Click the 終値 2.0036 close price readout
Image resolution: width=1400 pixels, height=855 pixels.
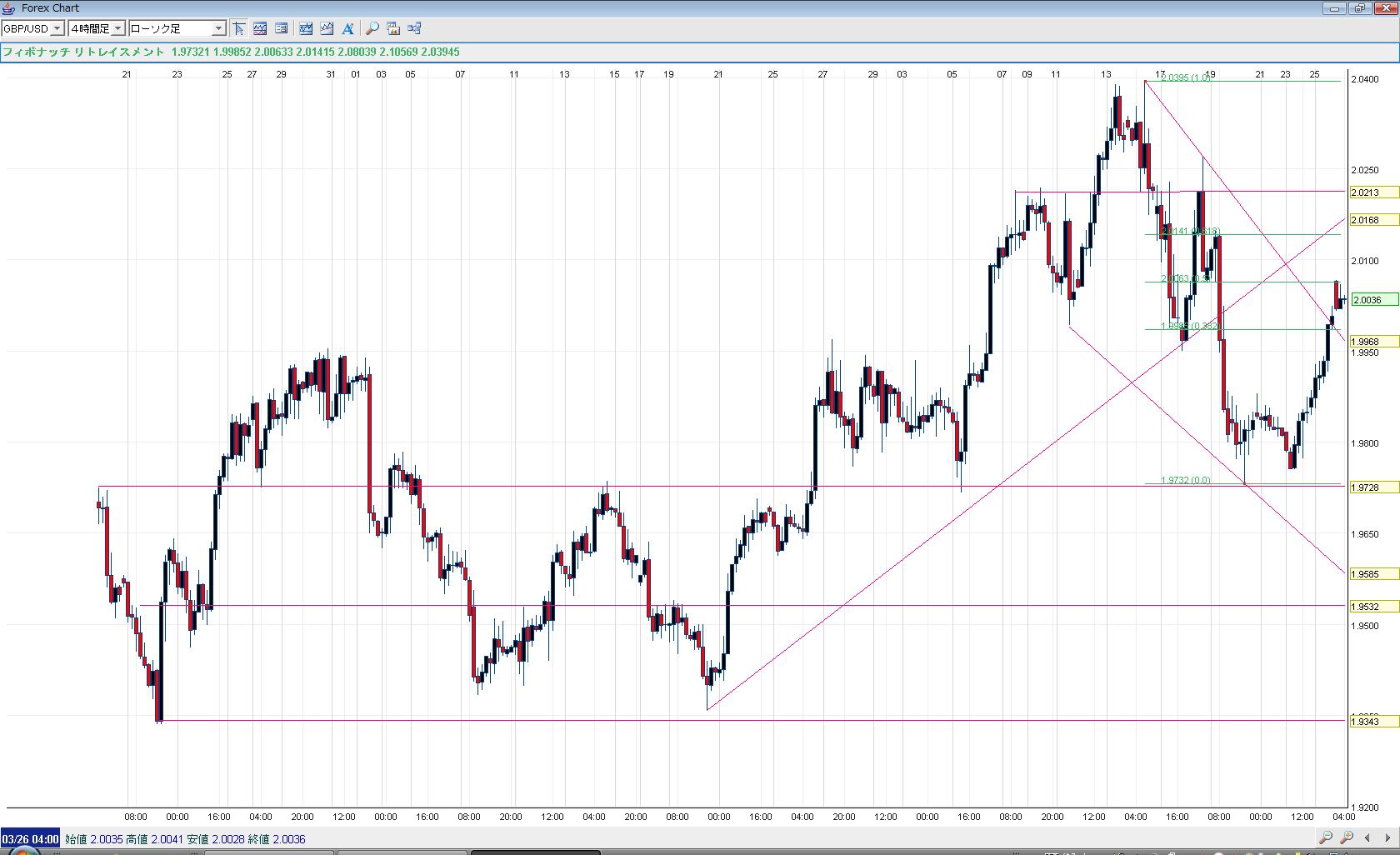(277, 839)
